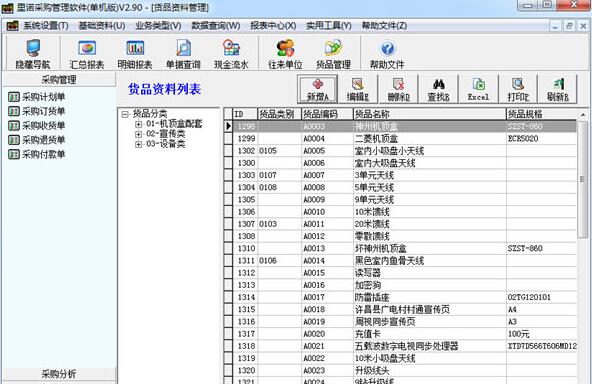This screenshot has width=592, height=384.
Task: Open the 基础资料(U) menu
Action: (102, 26)
